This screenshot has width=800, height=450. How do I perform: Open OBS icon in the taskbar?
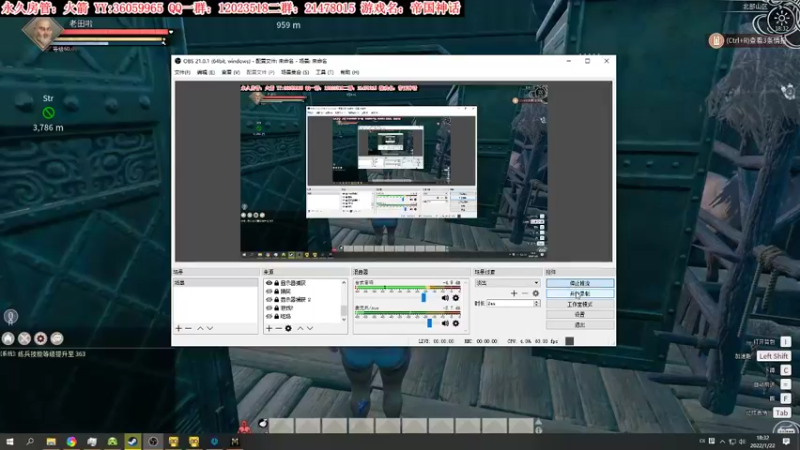point(153,441)
